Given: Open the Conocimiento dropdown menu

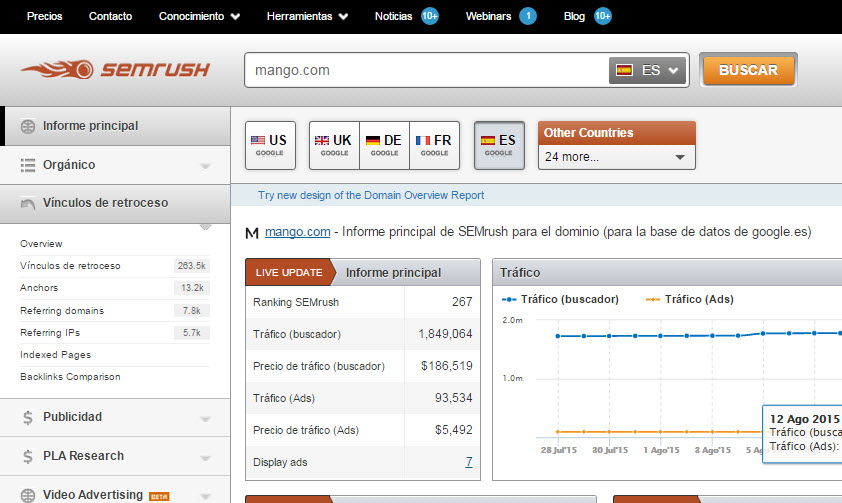Looking at the screenshot, I should (x=199, y=16).
